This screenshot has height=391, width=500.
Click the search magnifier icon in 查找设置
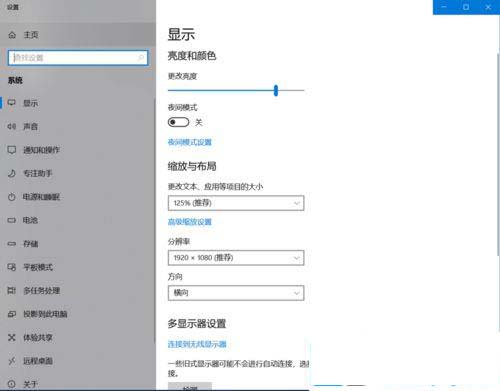click(141, 58)
